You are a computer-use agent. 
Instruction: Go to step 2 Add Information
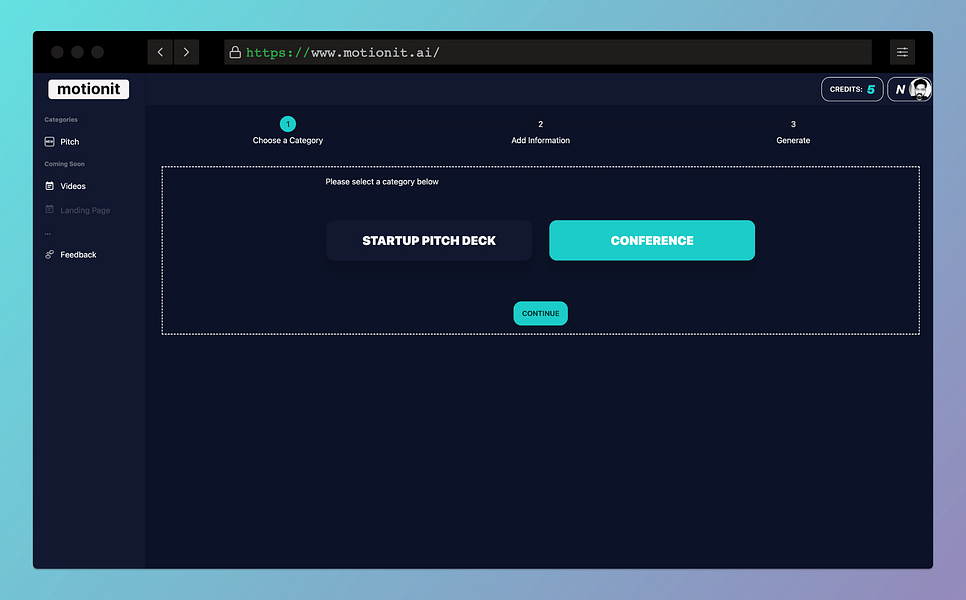(x=540, y=132)
